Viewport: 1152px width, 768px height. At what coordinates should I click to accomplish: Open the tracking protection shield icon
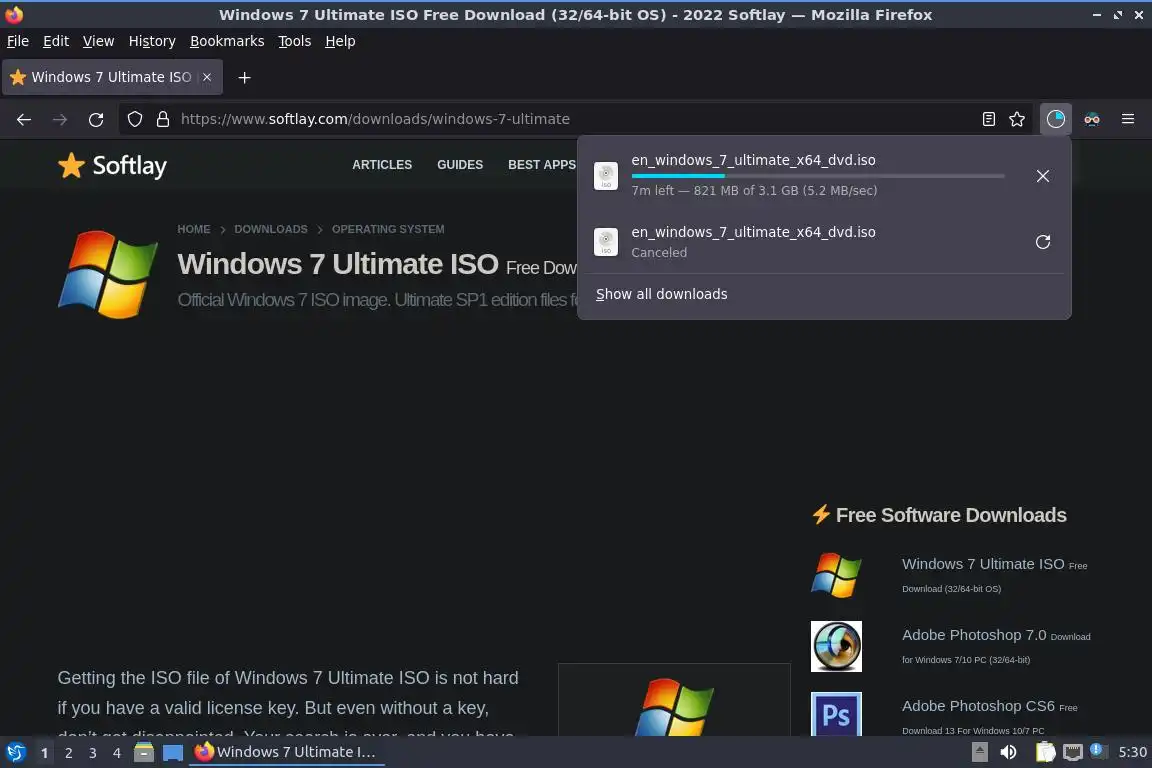click(134, 119)
